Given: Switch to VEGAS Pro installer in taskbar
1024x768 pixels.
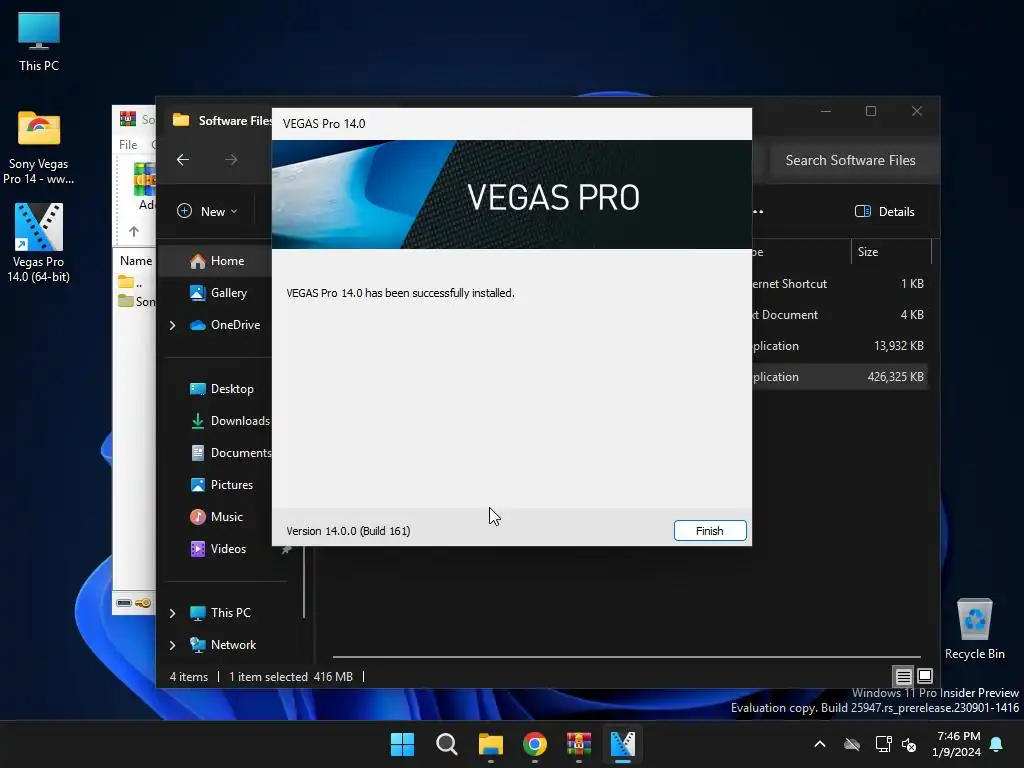Looking at the screenshot, I should pos(622,744).
